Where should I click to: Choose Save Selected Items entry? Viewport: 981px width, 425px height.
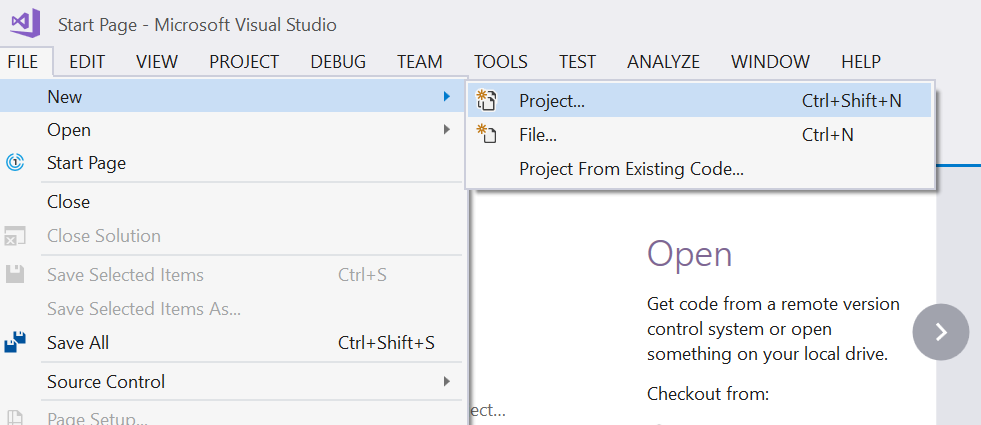click(231, 275)
